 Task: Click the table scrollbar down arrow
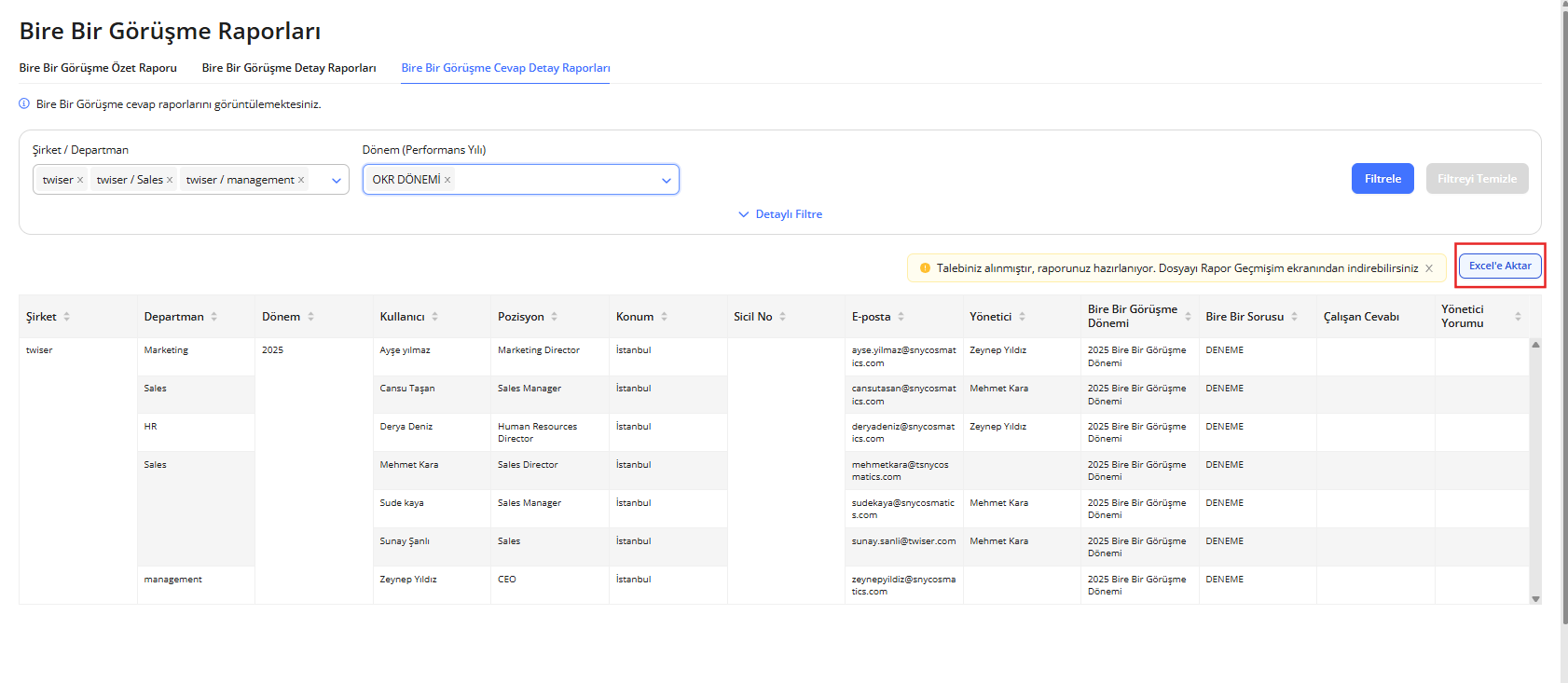pos(1535,598)
